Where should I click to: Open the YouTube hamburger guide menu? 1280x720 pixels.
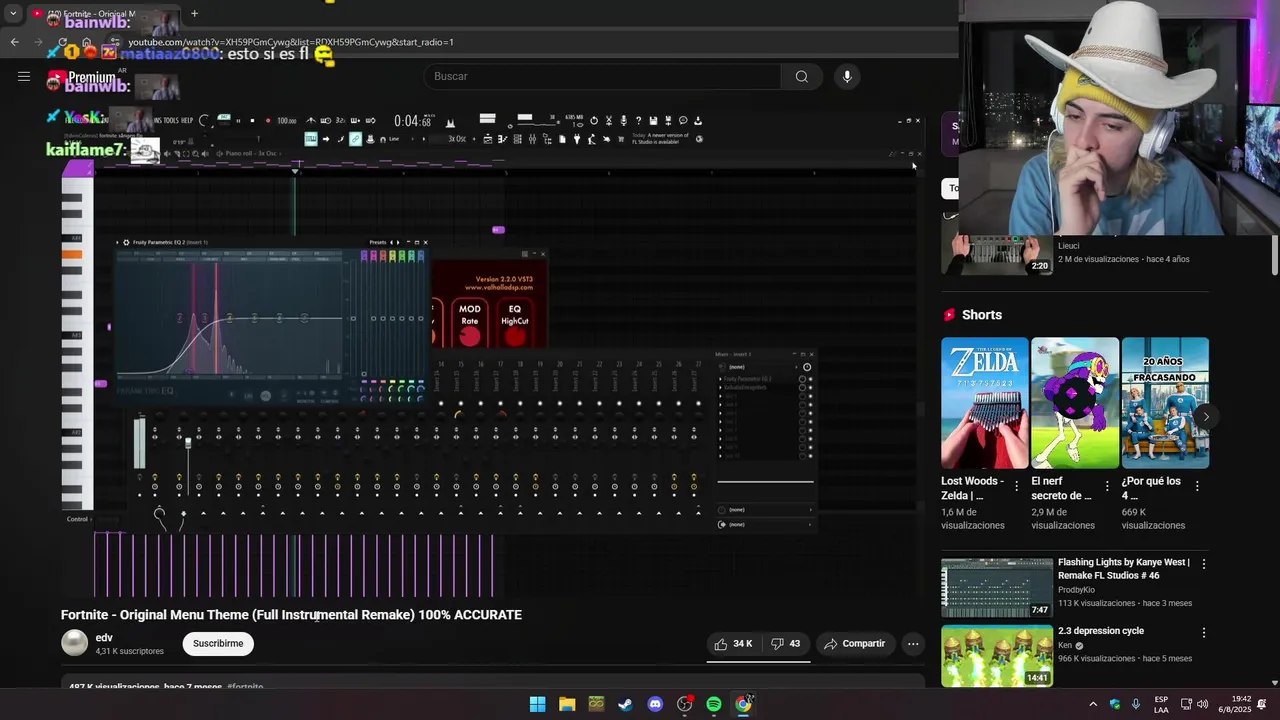(24, 76)
